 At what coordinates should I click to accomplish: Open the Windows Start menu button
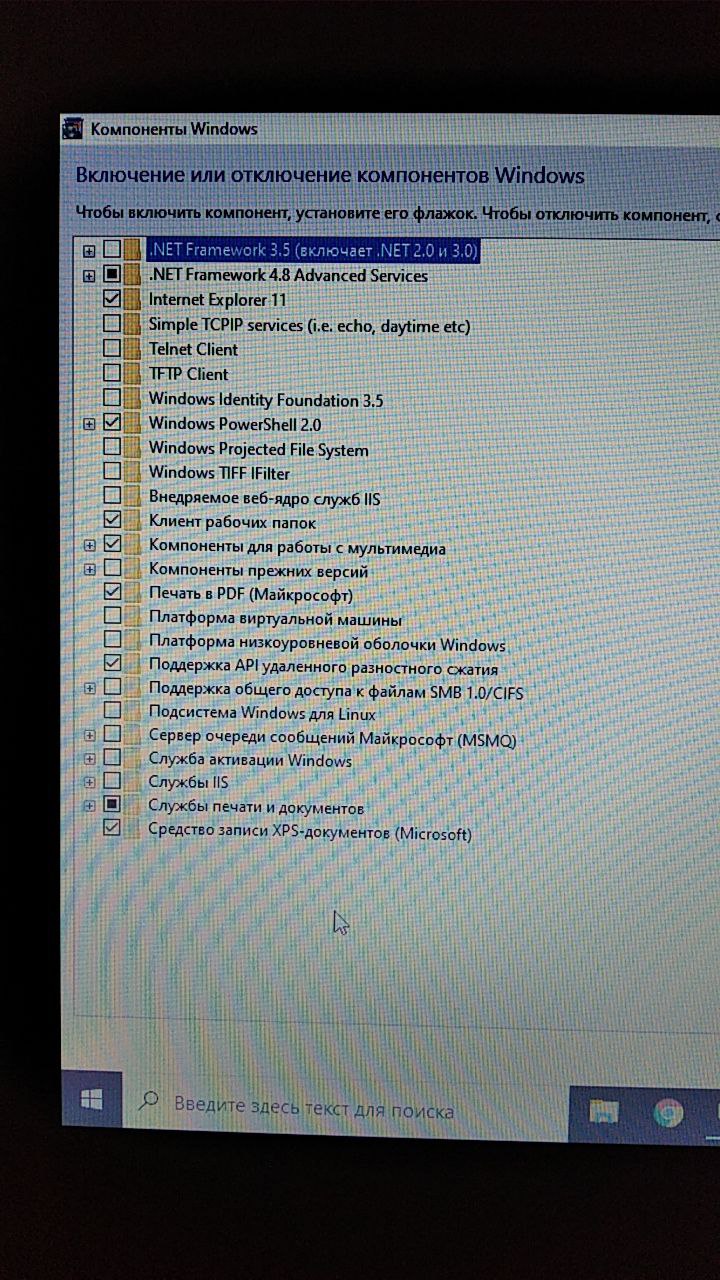91,1099
